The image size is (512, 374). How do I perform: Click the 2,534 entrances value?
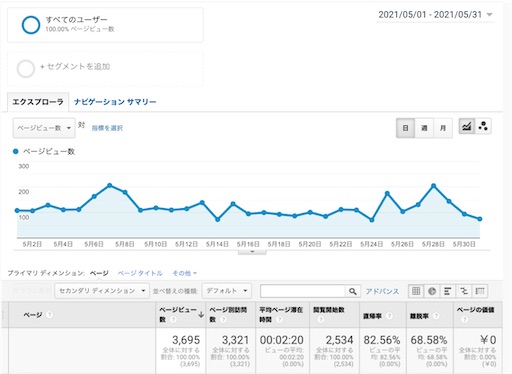(339, 340)
